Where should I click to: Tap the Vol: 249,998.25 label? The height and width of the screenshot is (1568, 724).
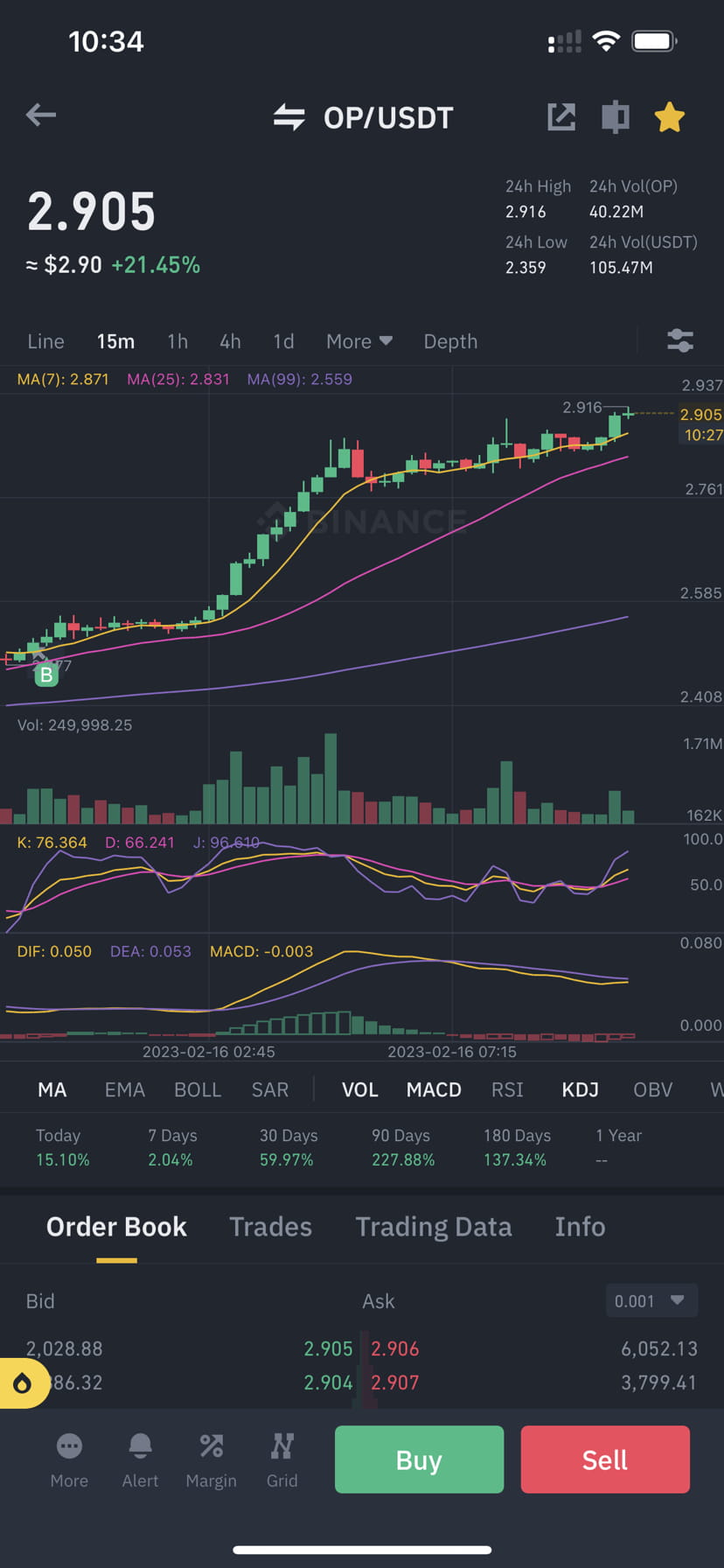pos(75,724)
